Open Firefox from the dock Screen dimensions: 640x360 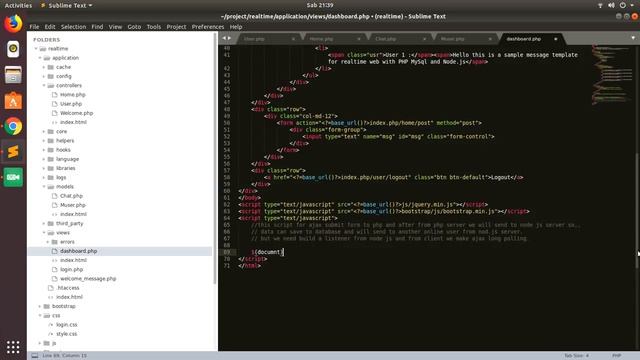[13, 23]
